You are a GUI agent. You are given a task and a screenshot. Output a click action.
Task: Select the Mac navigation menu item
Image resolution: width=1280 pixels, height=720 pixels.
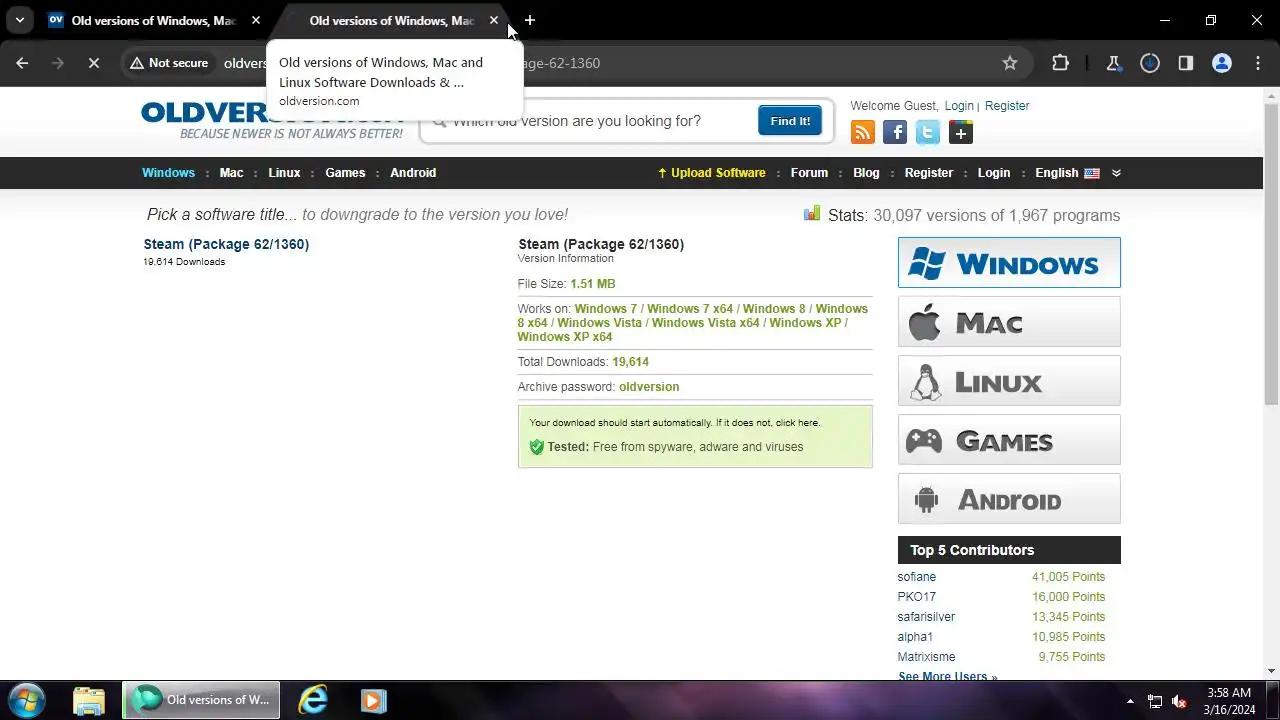tap(231, 173)
